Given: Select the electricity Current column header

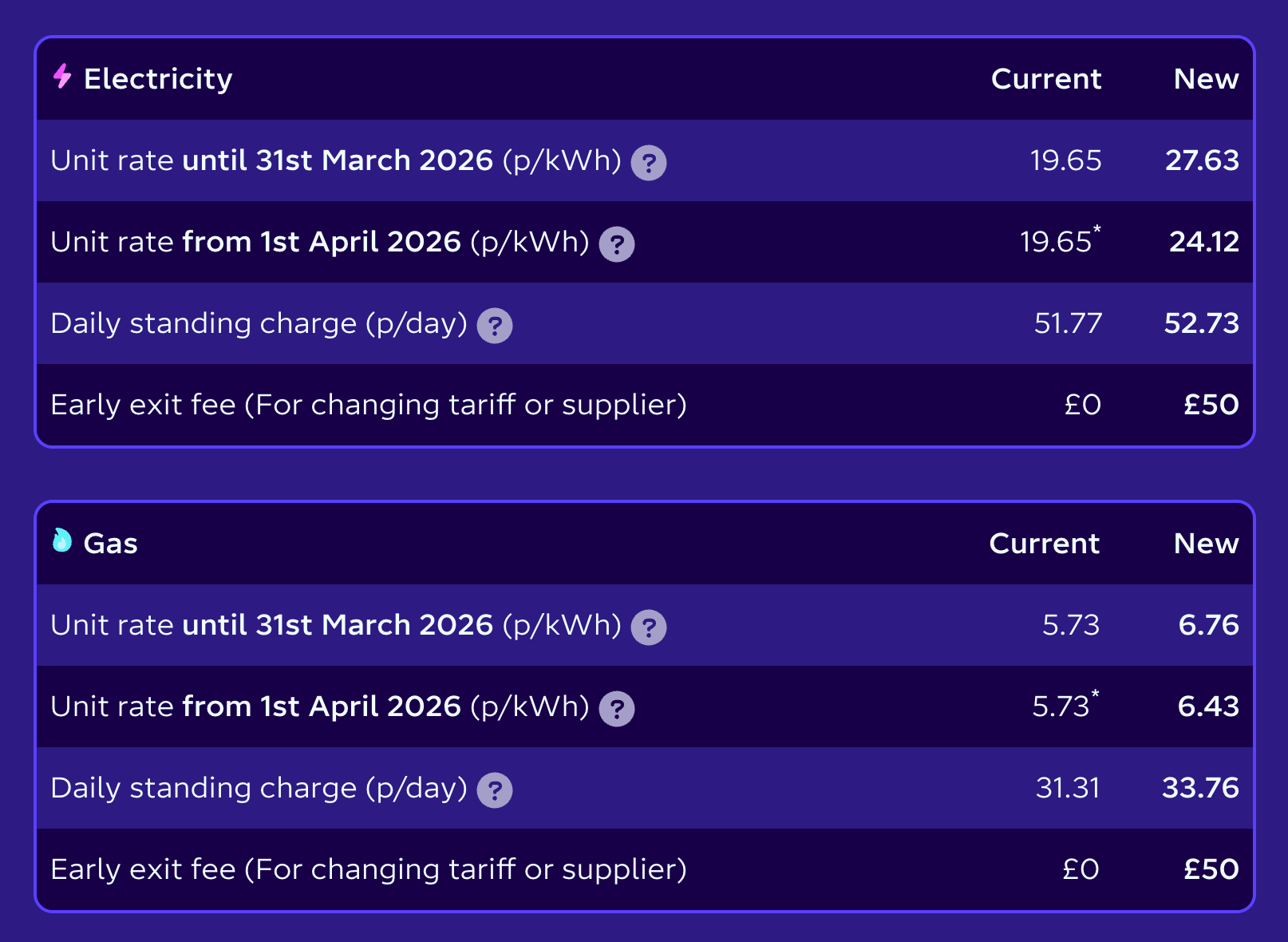Looking at the screenshot, I should (1045, 79).
